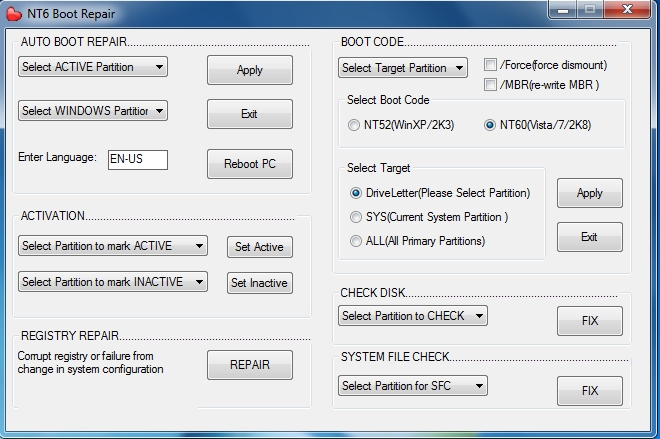This screenshot has width=660, height=439.
Task: Open Select Partition to mark INACTIVE dropdown
Action: (113, 282)
